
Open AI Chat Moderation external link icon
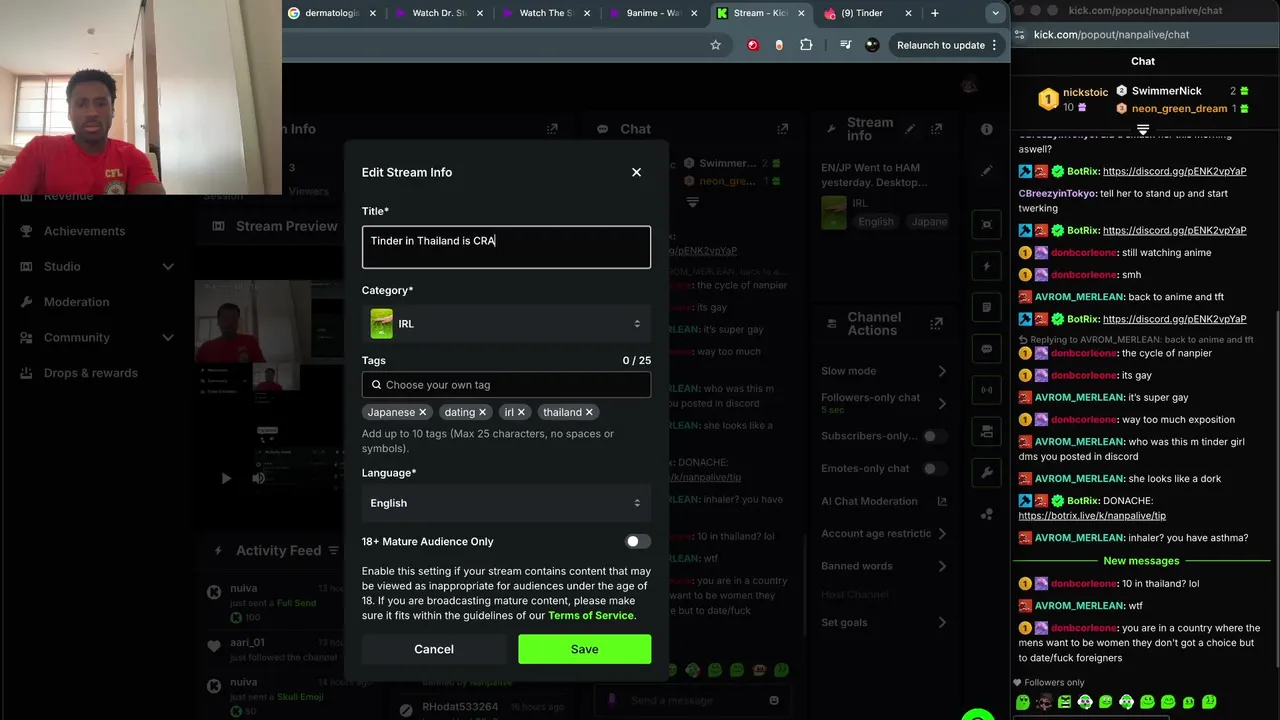click(x=942, y=501)
